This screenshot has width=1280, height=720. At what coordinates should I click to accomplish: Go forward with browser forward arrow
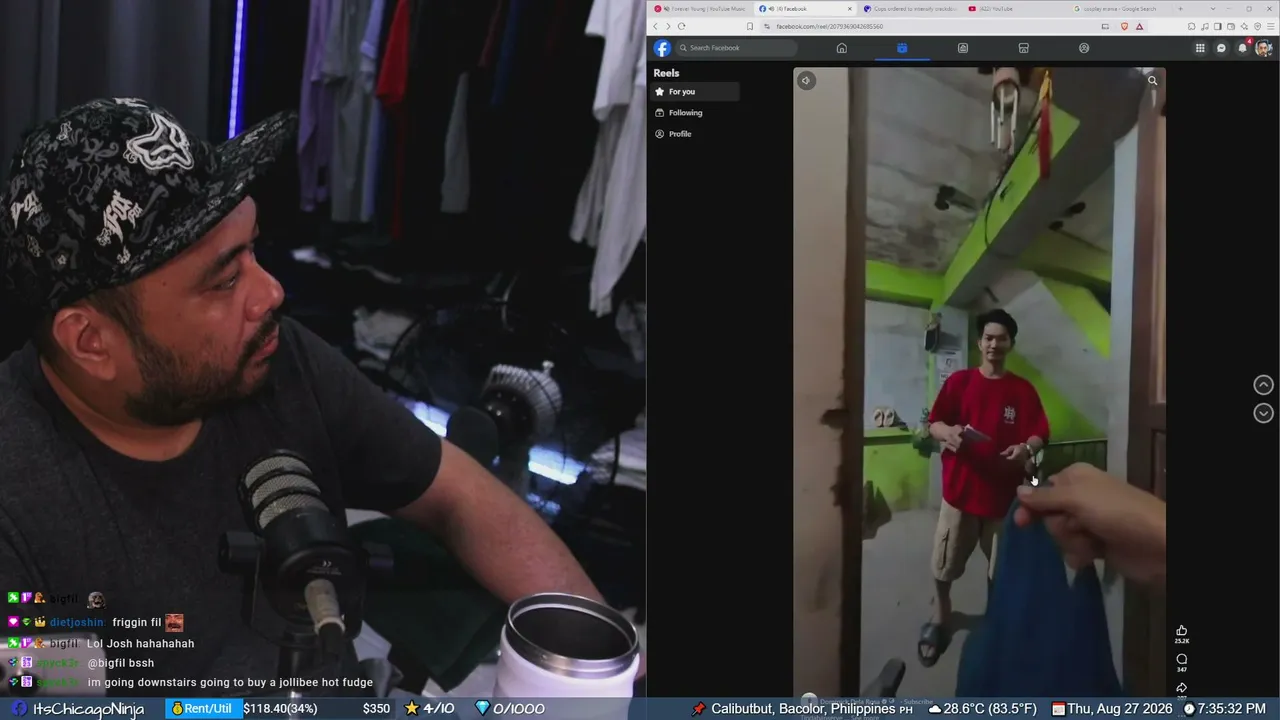(668, 26)
